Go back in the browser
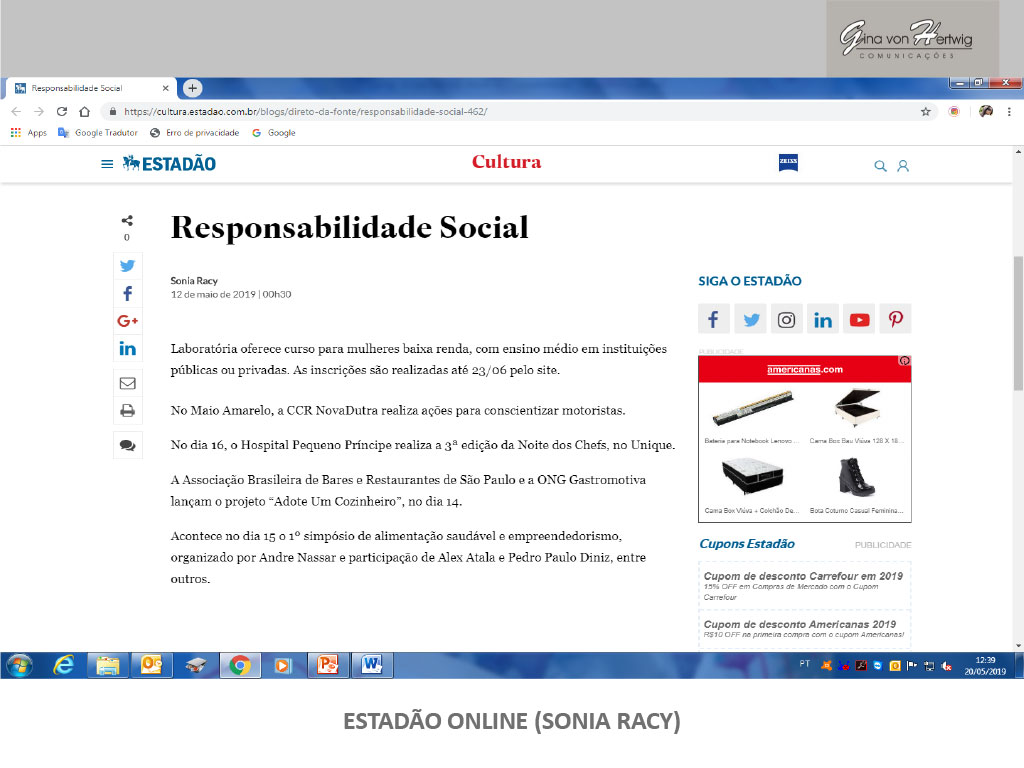 point(16,112)
